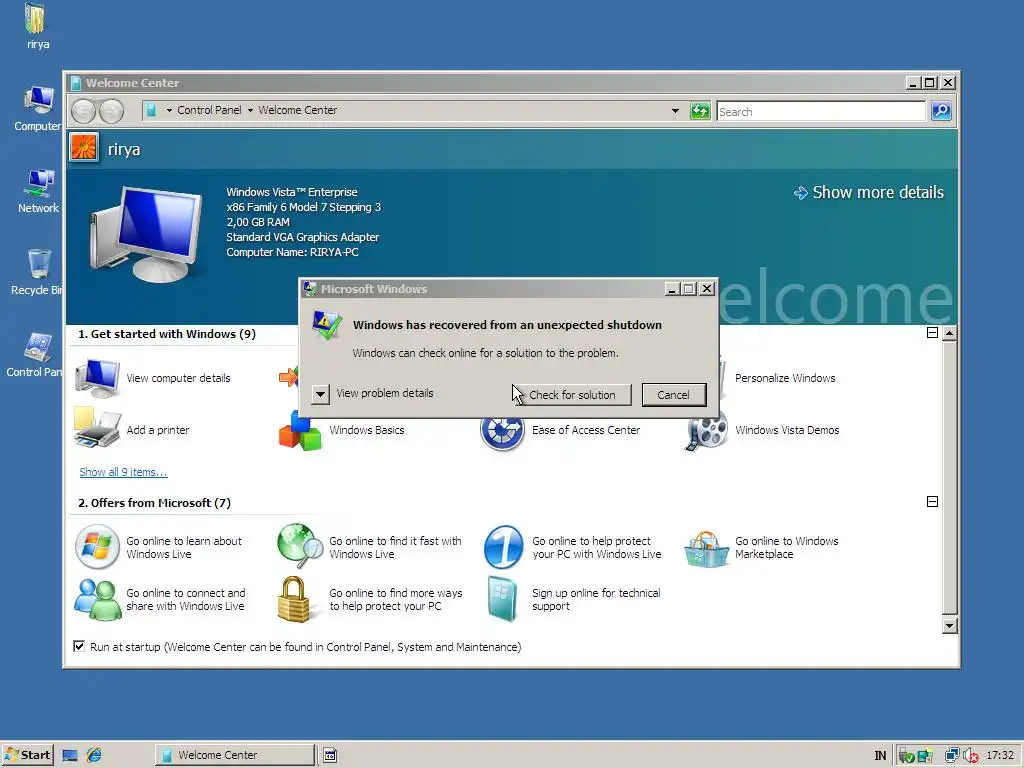This screenshot has height=768, width=1024.
Task: Click the padlock protect your PC icon
Action: click(x=293, y=600)
